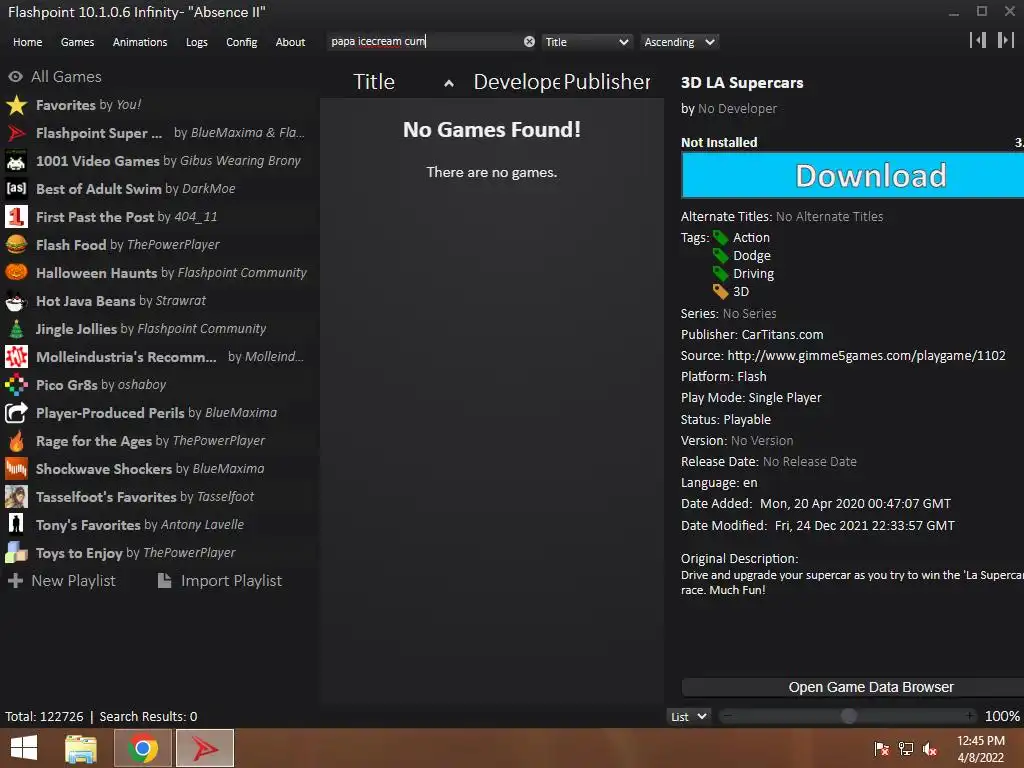Switch to the Animations tab
Image resolution: width=1024 pixels, height=768 pixels.
tap(140, 42)
